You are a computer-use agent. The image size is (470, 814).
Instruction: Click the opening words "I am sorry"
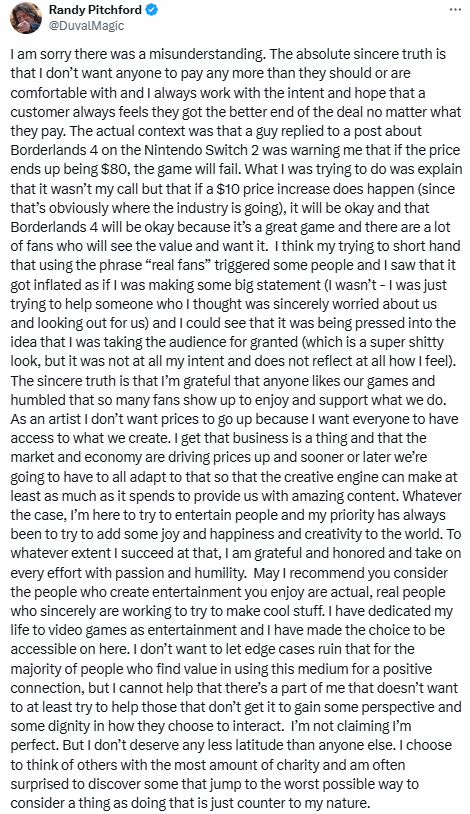[38, 55]
